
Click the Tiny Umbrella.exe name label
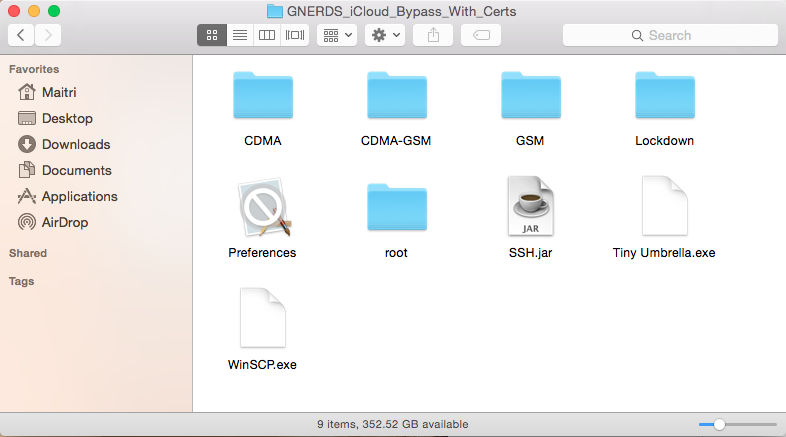pyautogui.click(x=664, y=253)
